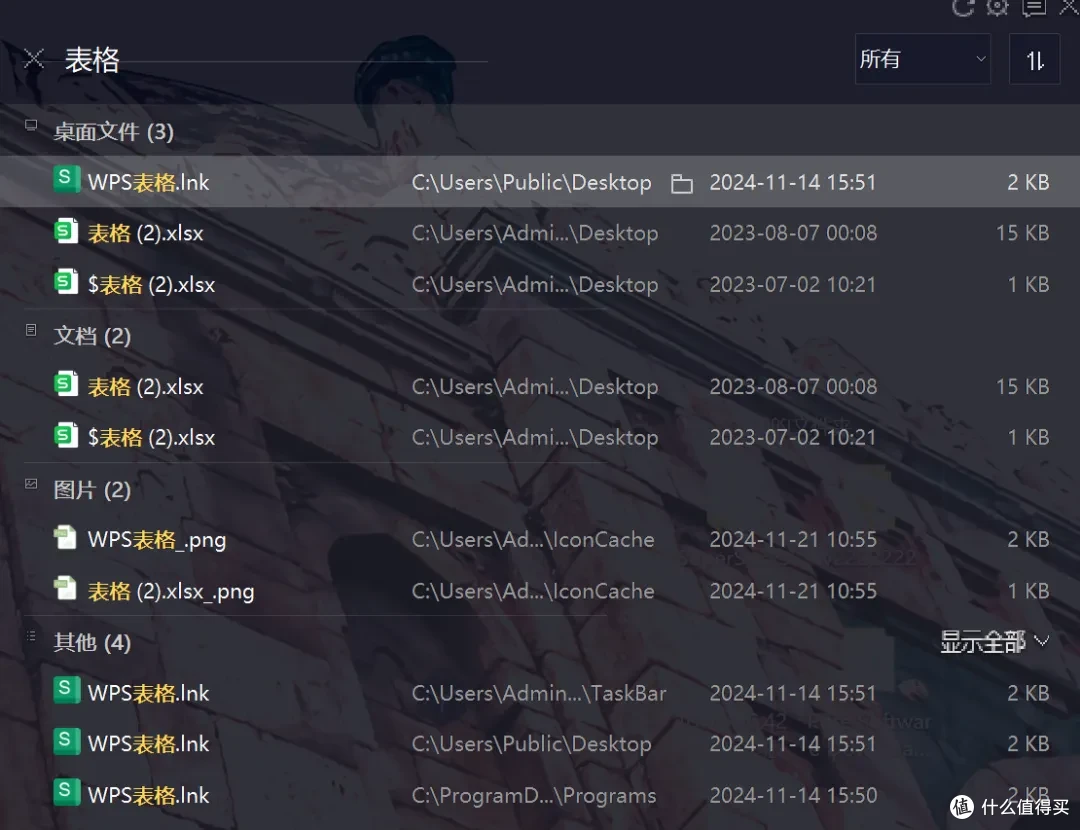Screen dimensions: 1080x830
Task: Click 表格 (2).xlsx icon under 桌面文件
Action: tap(66, 231)
